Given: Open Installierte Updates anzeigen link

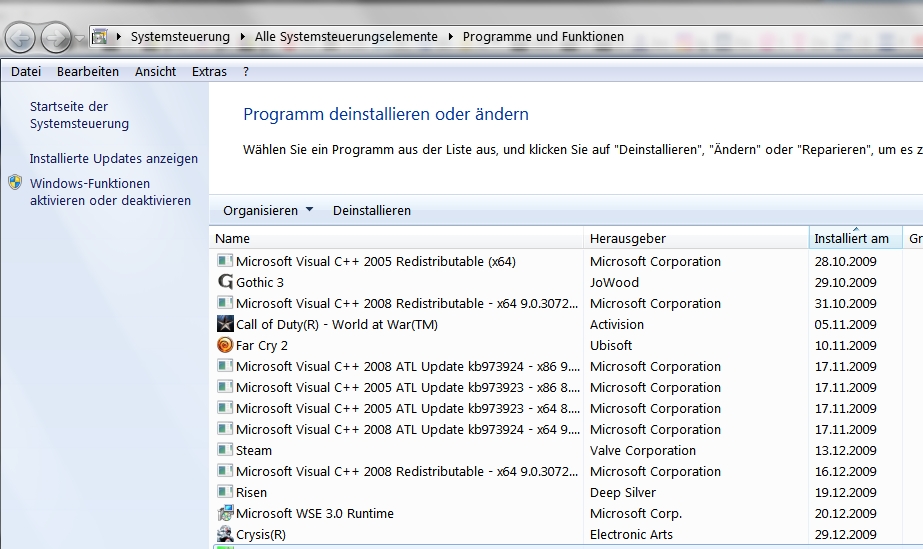Looking at the screenshot, I should [114, 159].
